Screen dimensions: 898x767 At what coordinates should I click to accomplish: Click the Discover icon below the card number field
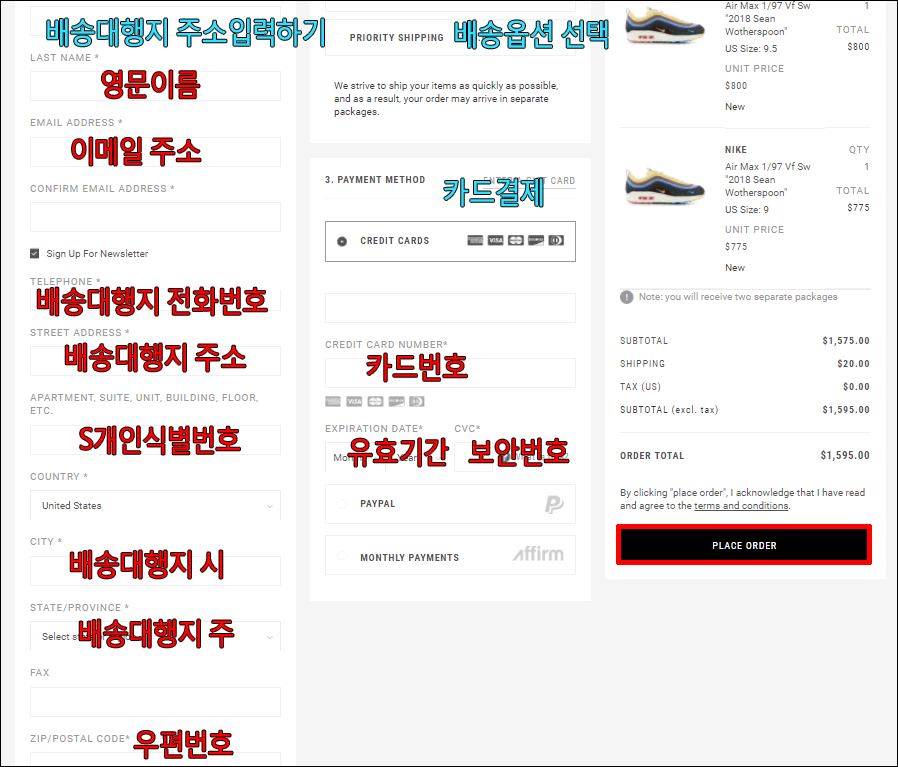tap(396, 402)
